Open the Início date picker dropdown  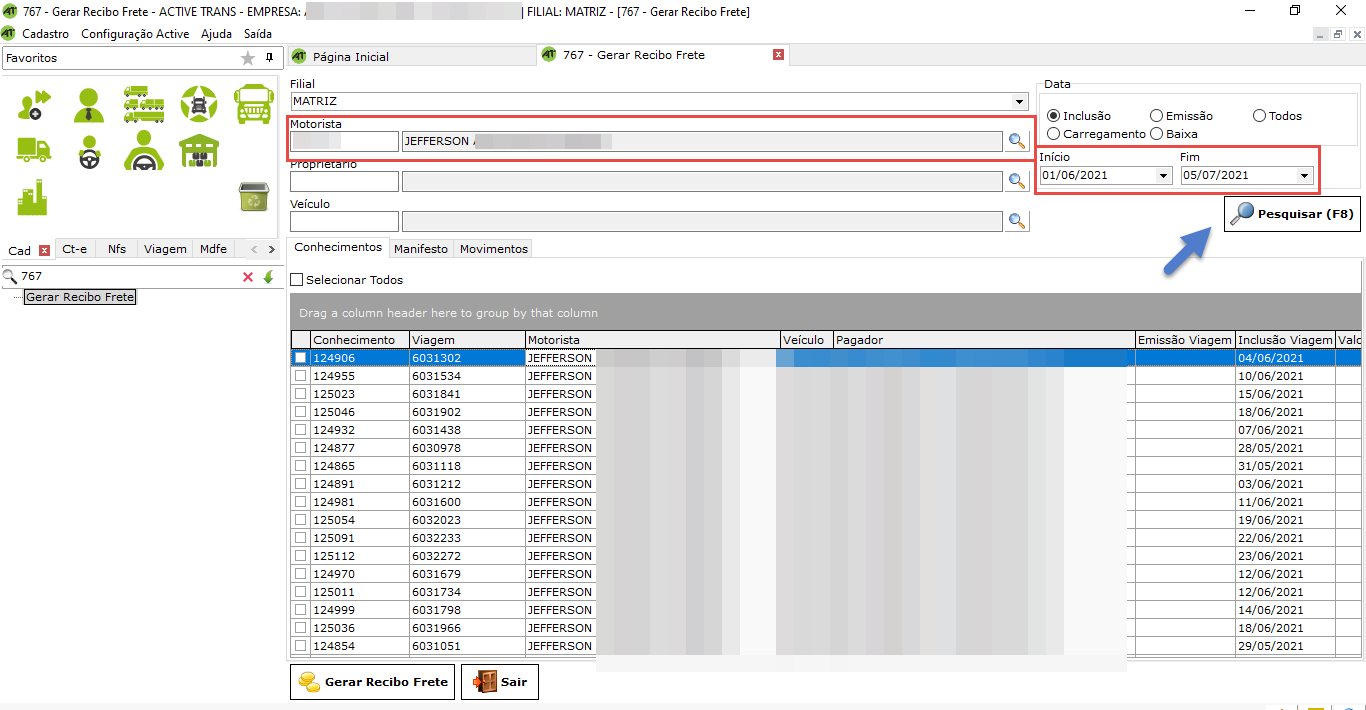[1163, 176]
